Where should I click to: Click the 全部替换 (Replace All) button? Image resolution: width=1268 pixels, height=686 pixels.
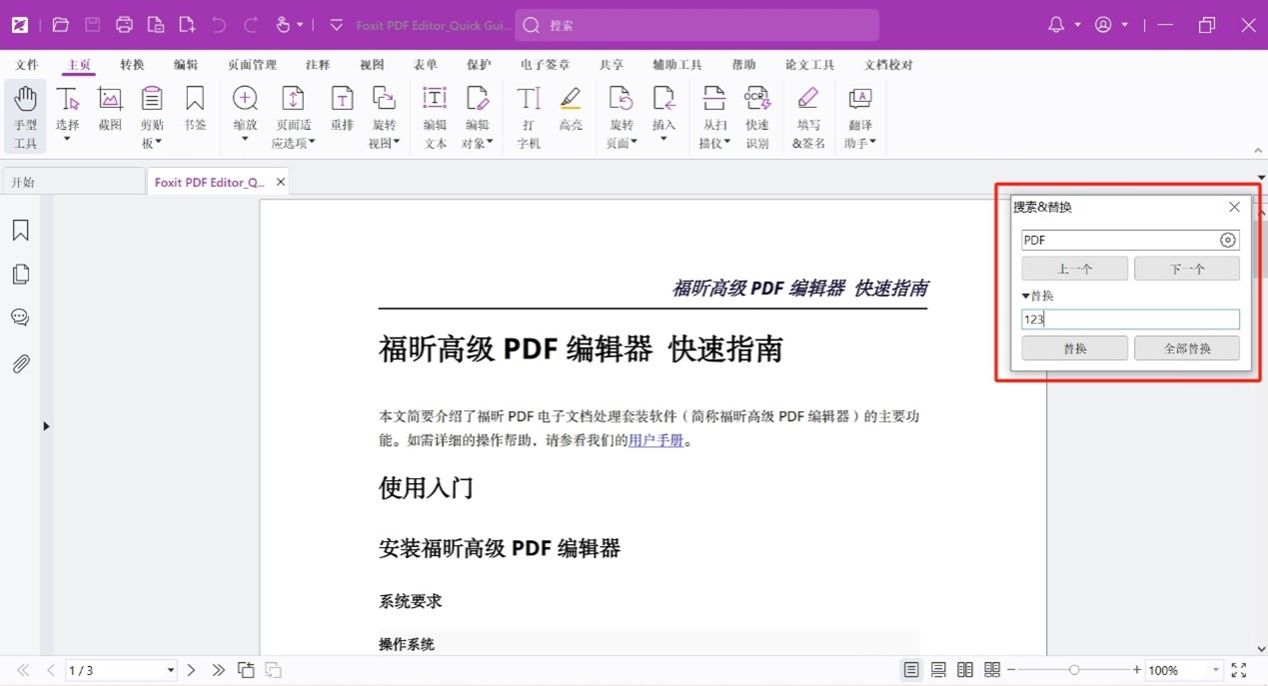[x=1187, y=349]
